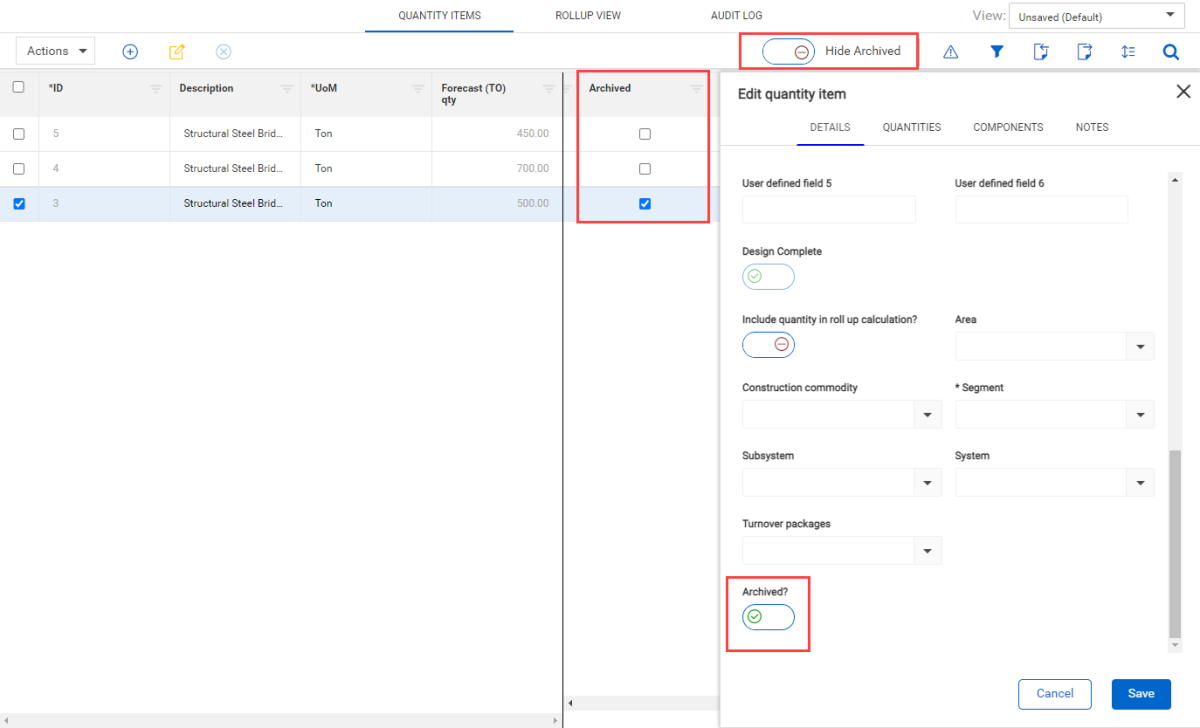Click the add new item plus icon
The image size is (1200, 728).
[130, 51]
